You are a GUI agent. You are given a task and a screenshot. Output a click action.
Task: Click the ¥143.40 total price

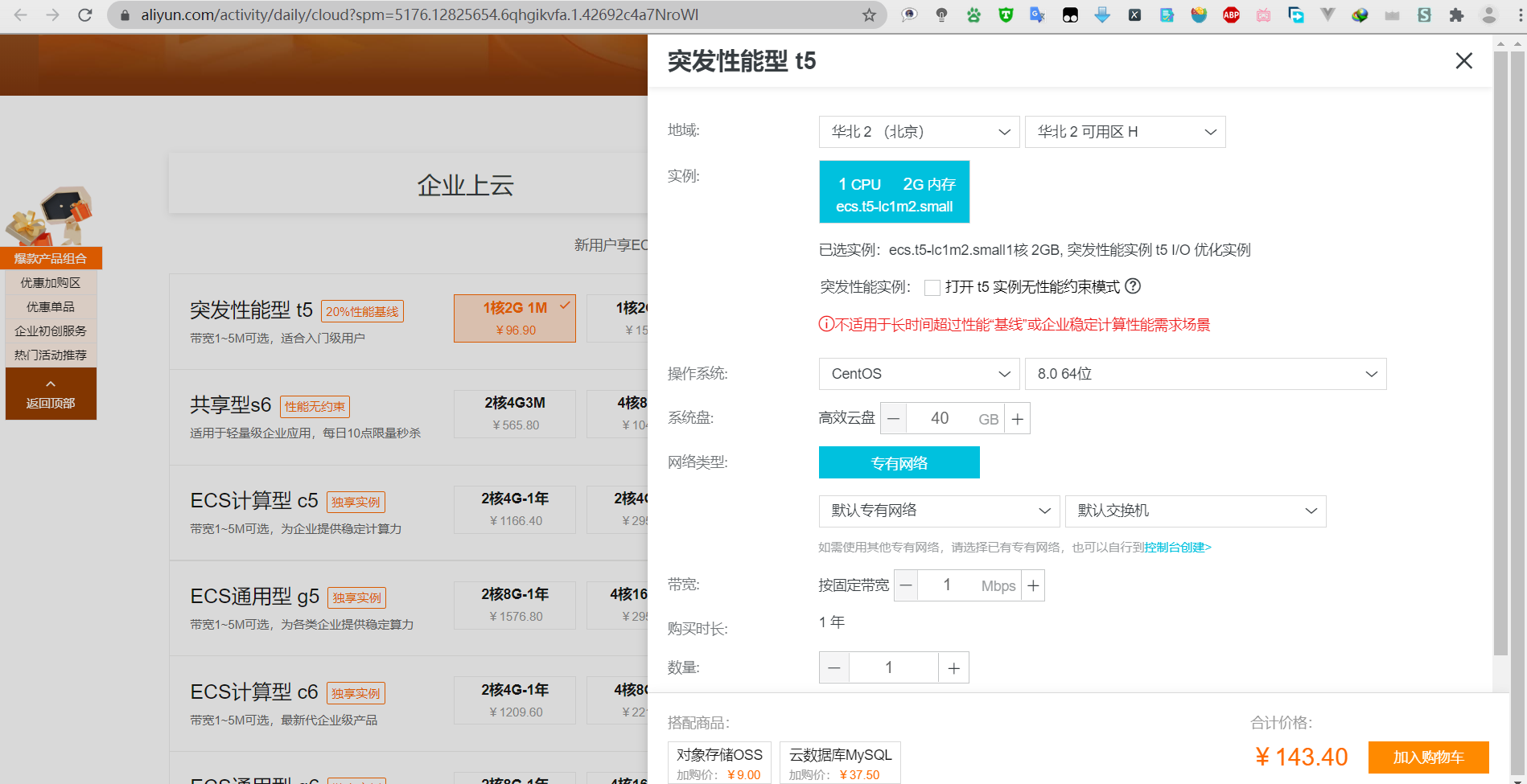point(1301,757)
